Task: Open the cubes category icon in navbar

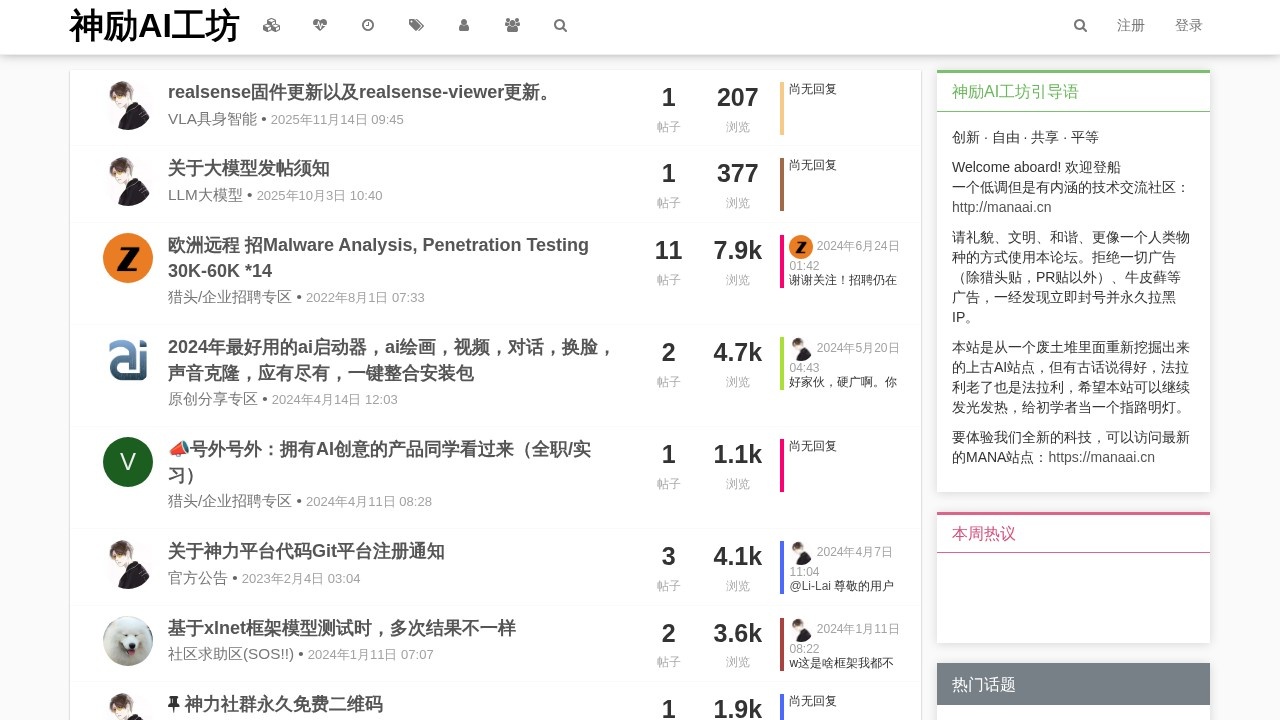Action: tap(271, 25)
